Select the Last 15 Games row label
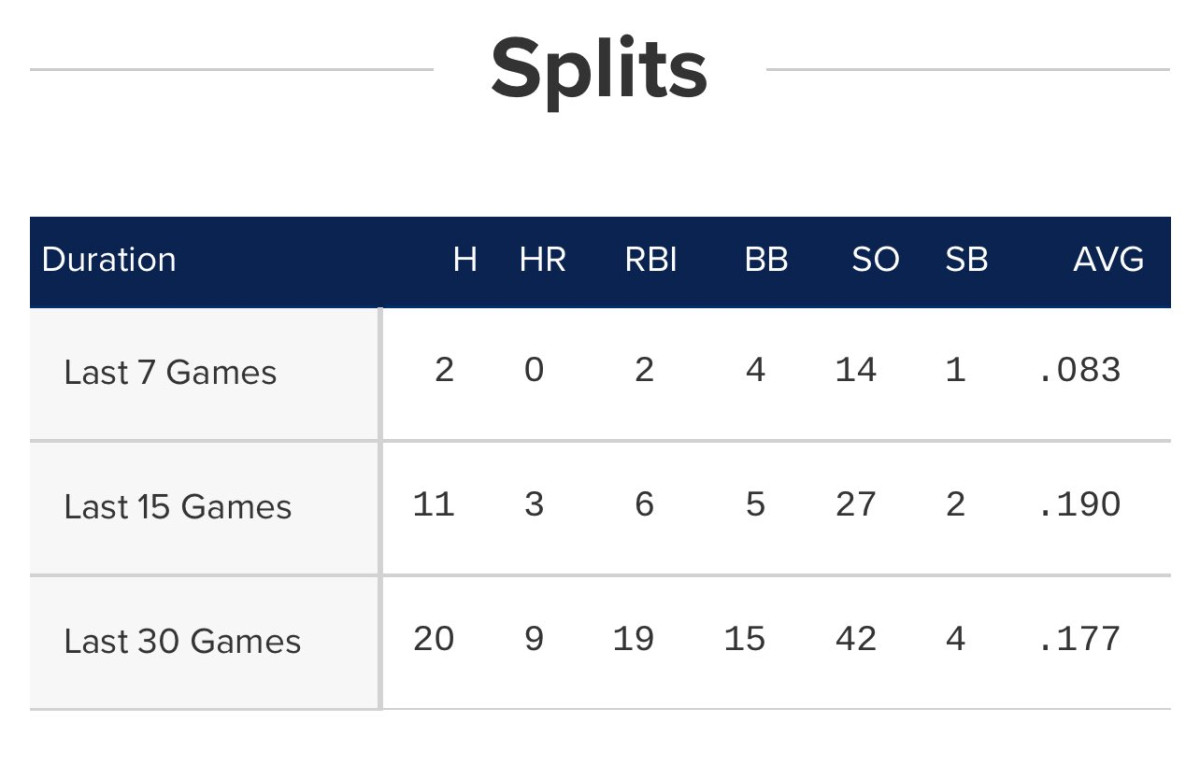The image size is (1200, 779). pos(178,507)
